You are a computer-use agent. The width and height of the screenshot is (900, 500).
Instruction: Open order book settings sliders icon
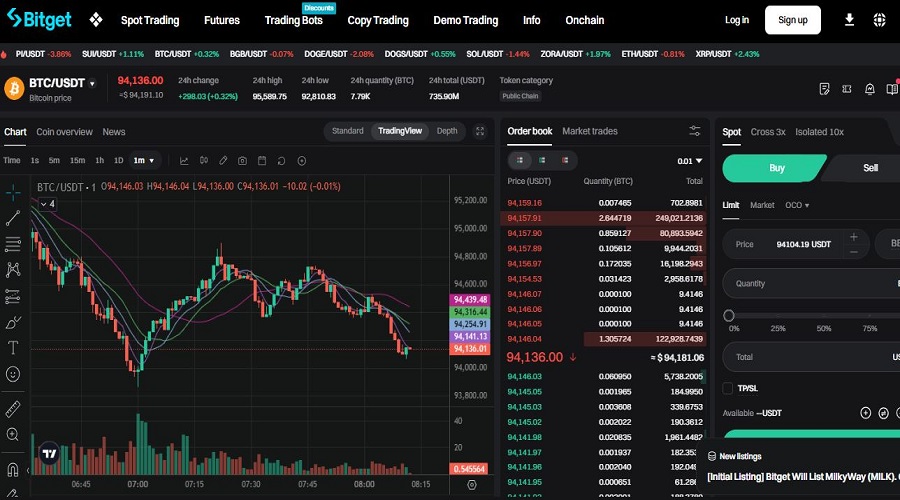coord(695,131)
